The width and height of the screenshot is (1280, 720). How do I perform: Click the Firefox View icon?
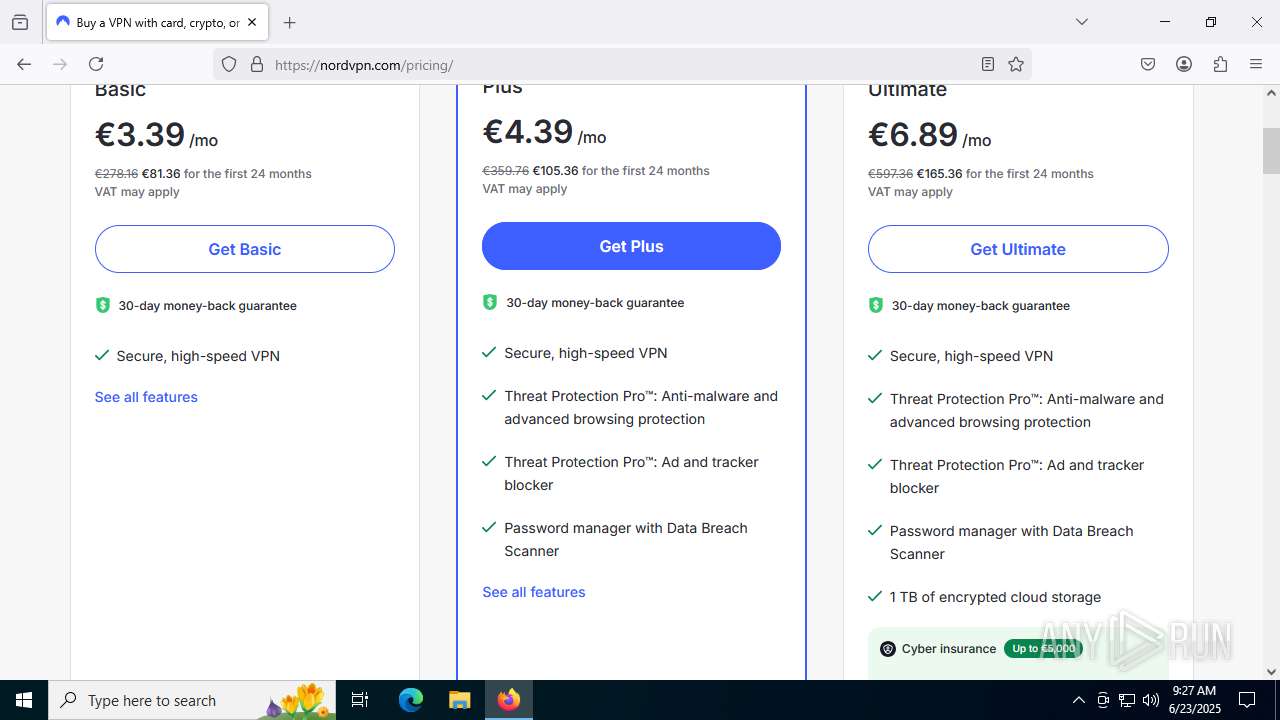click(20, 22)
